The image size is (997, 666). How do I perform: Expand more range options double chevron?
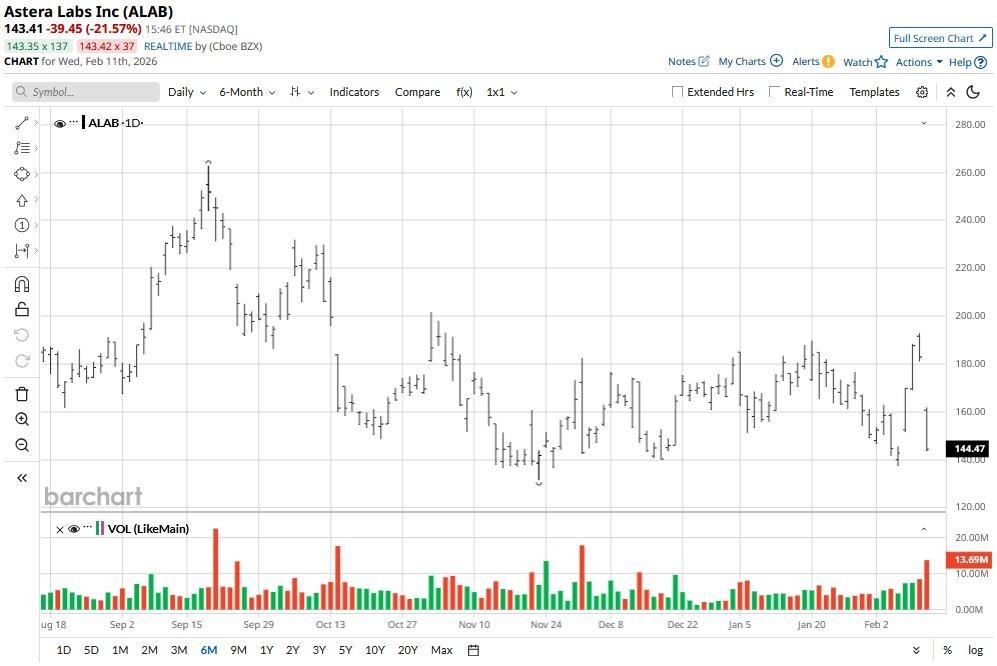[x=916, y=650]
